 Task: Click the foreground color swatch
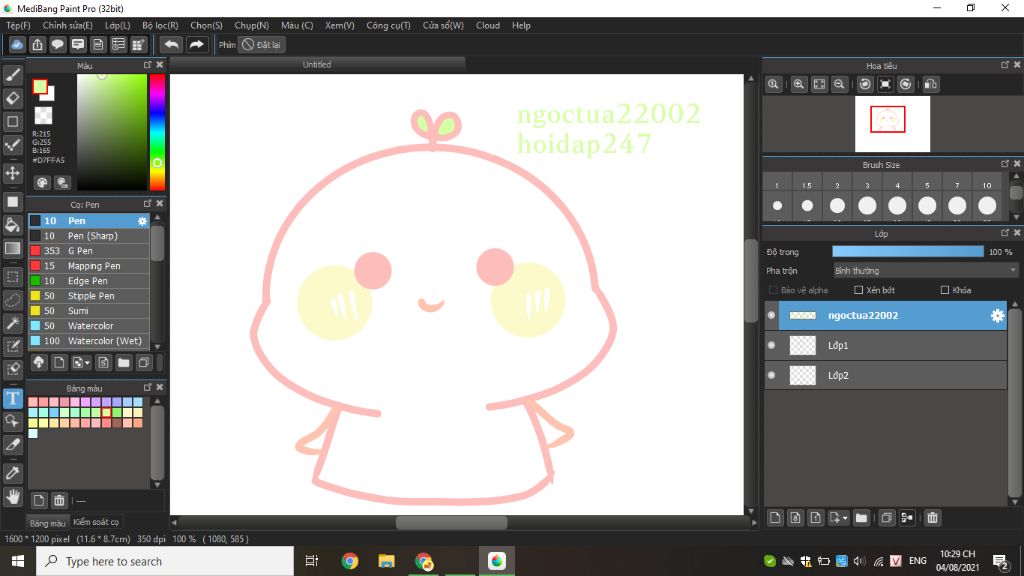[40, 87]
